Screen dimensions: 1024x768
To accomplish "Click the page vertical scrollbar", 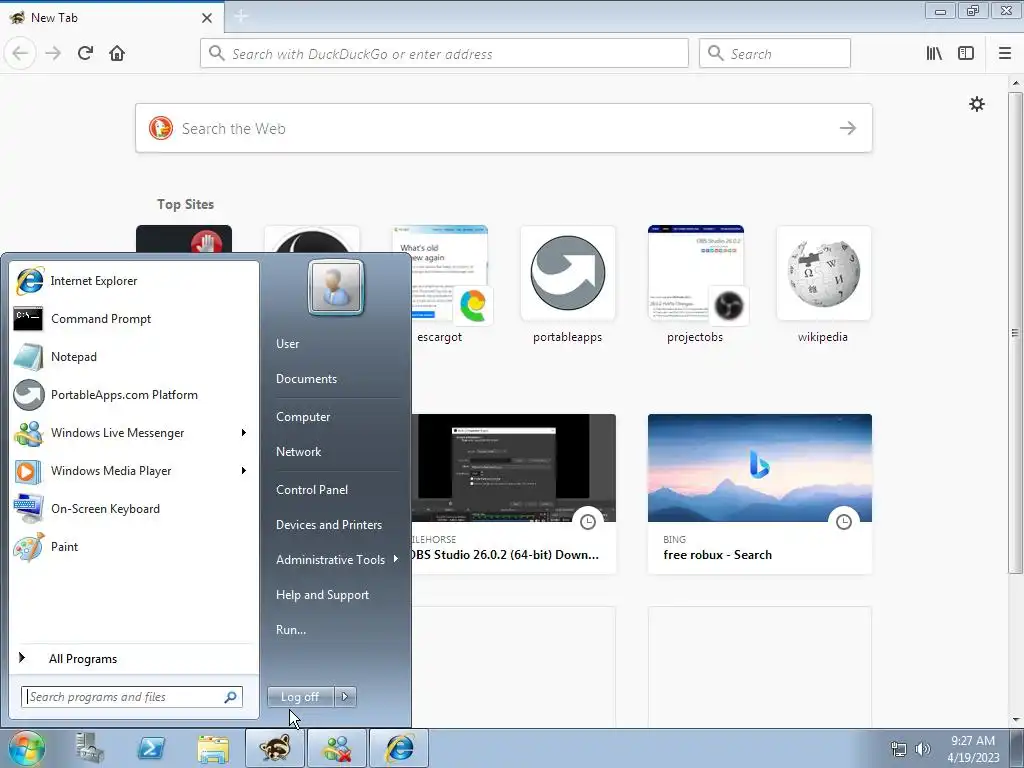I will click(1015, 333).
